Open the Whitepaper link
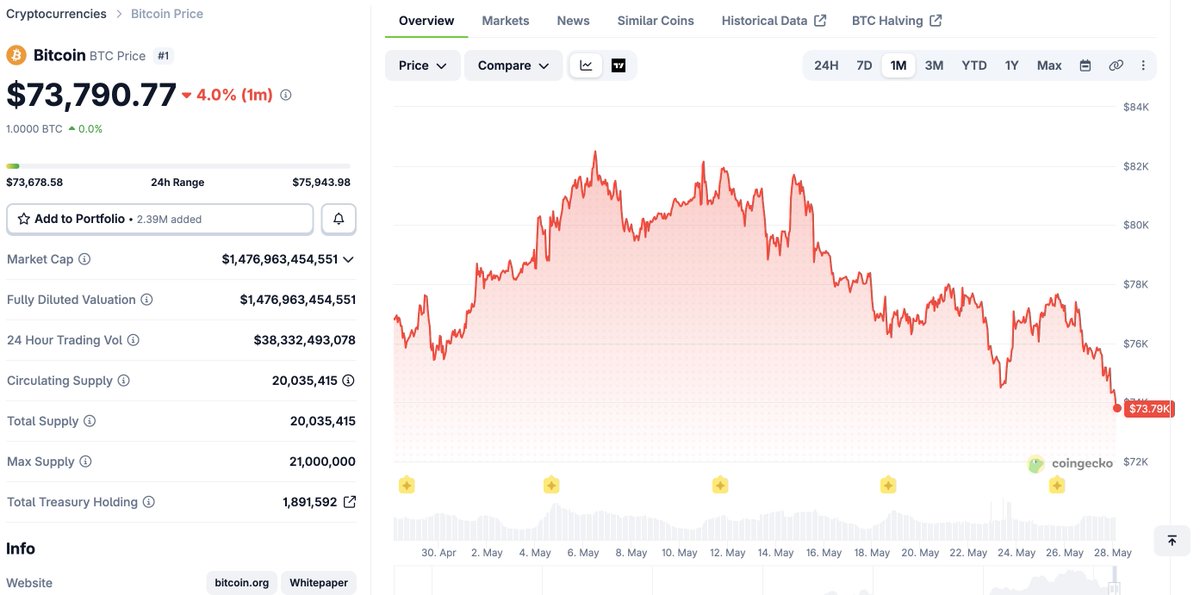The height and width of the screenshot is (595, 1200). click(x=319, y=582)
